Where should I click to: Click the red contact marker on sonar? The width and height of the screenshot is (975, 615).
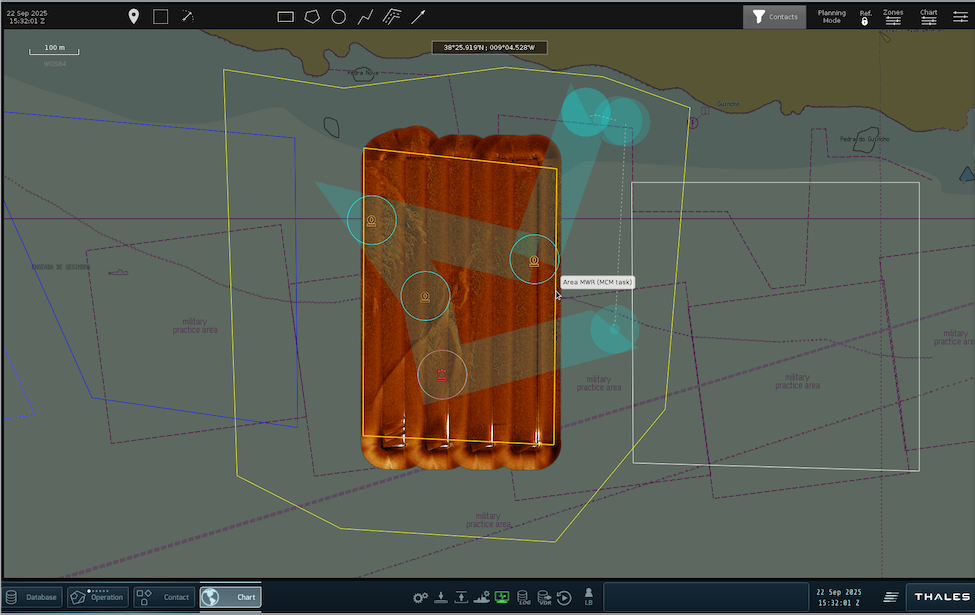click(441, 373)
